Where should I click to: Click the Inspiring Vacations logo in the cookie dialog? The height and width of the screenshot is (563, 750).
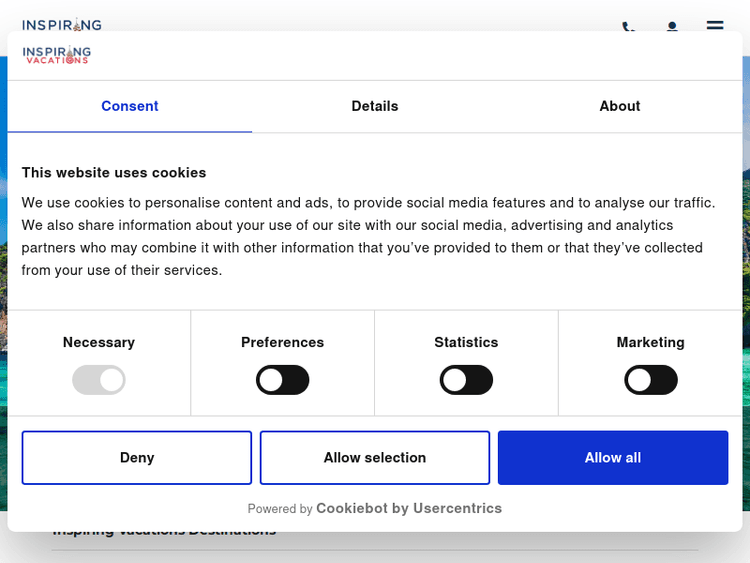(x=57, y=55)
